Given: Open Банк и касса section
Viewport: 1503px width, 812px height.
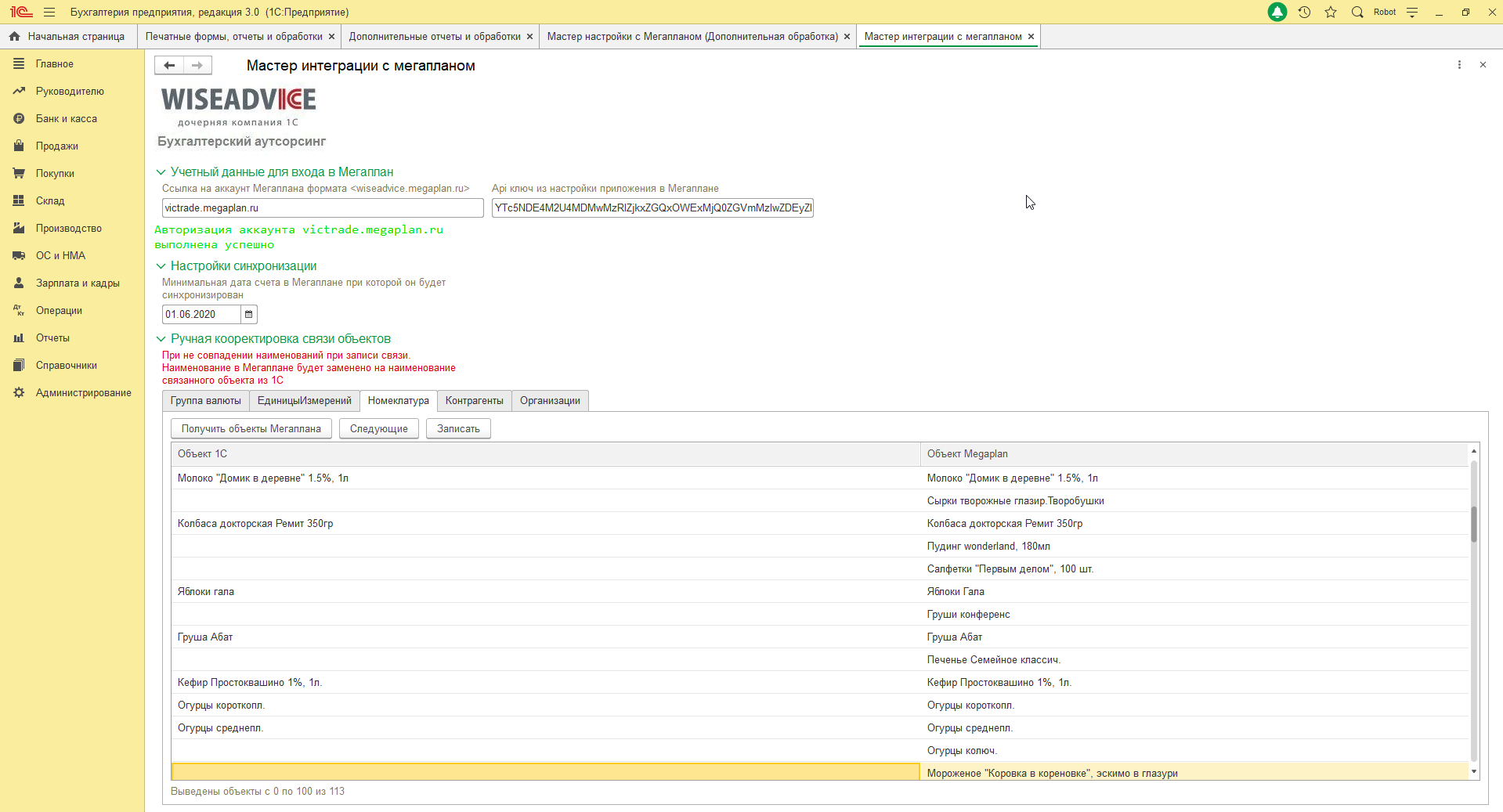Looking at the screenshot, I should coord(67,118).
